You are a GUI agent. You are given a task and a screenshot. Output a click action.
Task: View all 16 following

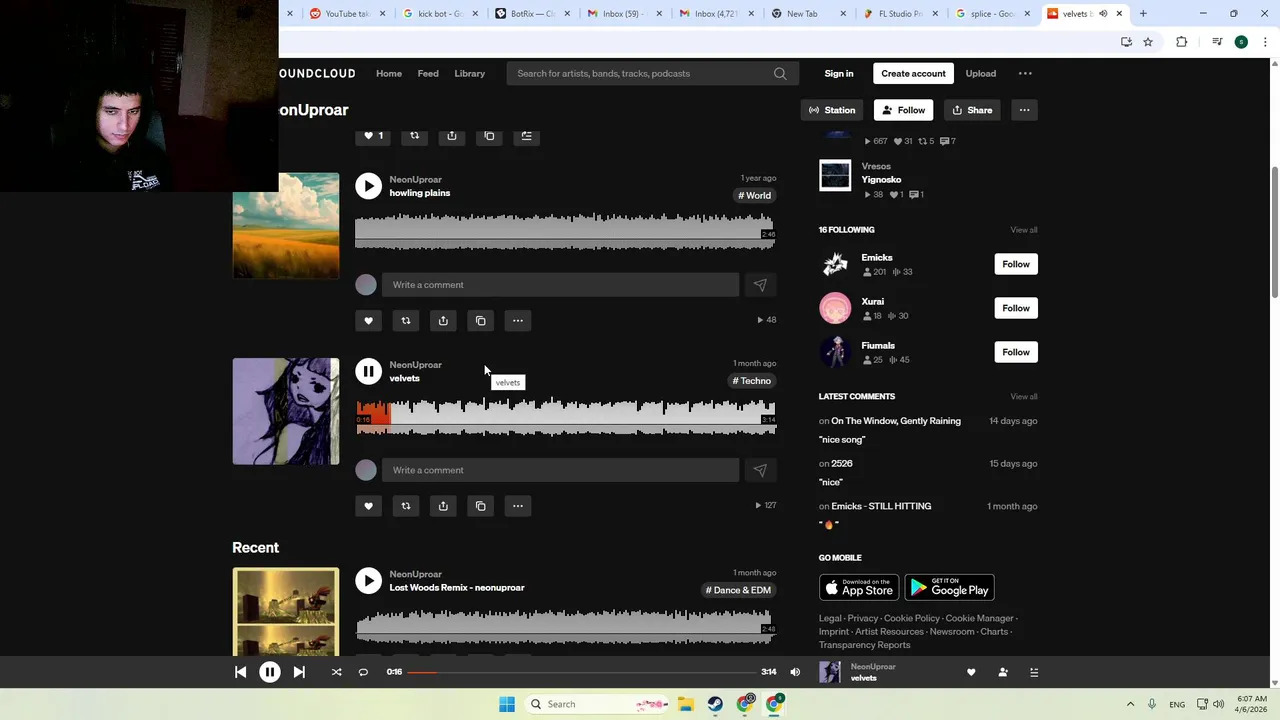click(1024, 230)
